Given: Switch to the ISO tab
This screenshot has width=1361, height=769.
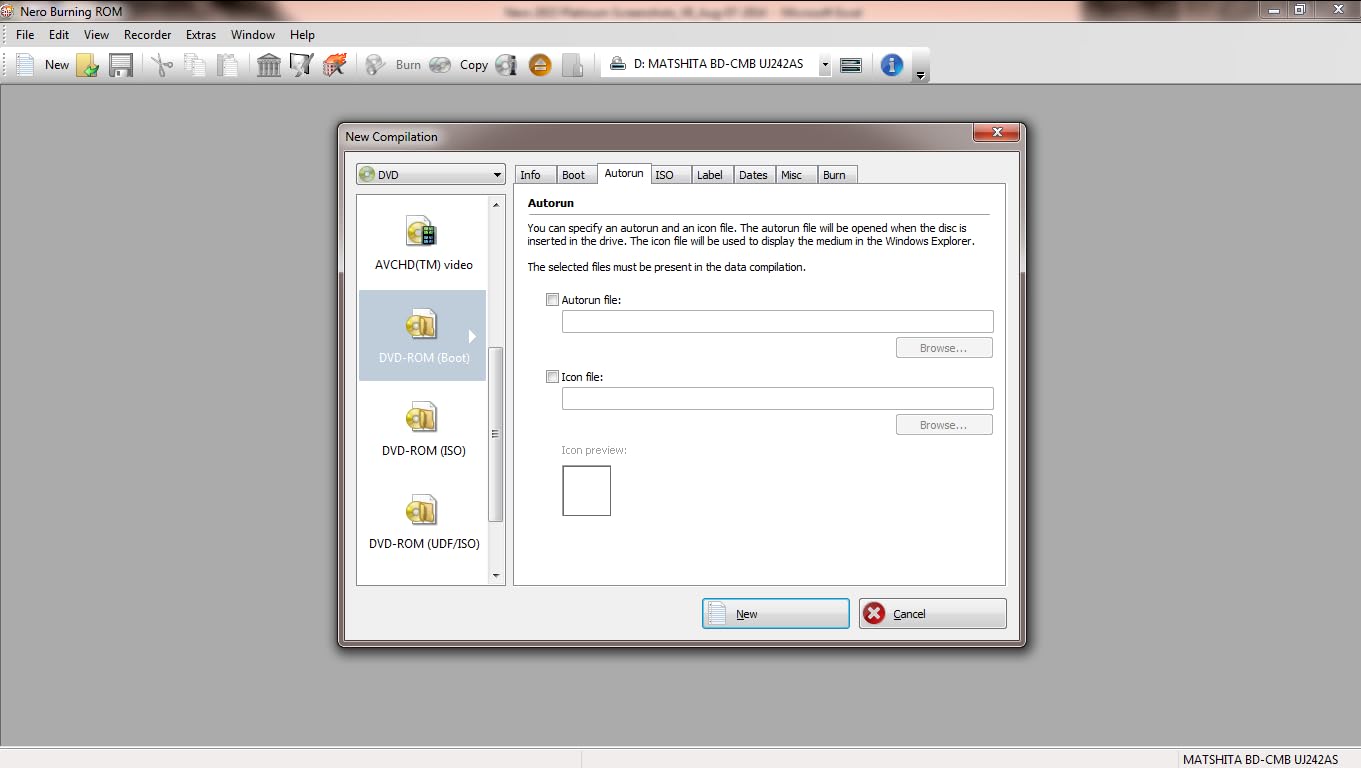Looking at the screenshot, I should (670, 175).
